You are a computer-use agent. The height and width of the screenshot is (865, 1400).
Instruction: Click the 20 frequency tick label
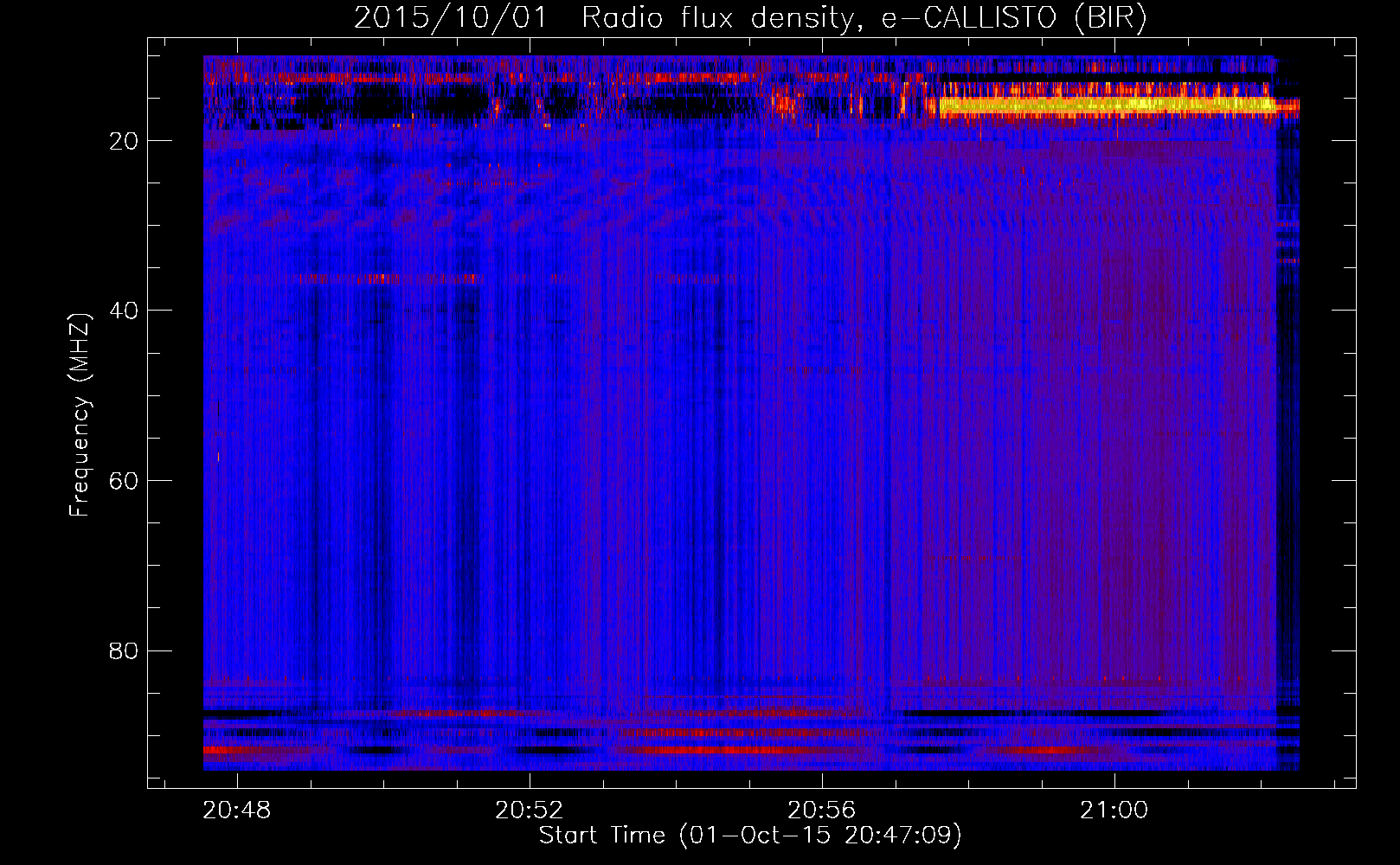pos(124,141)
